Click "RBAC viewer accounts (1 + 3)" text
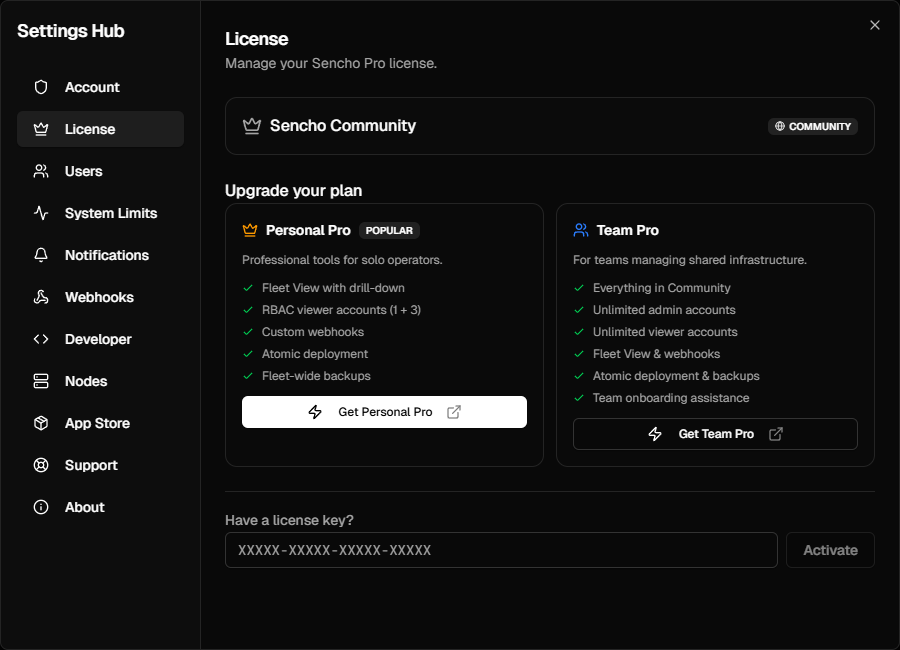Image resolution: width=900 pixels, height=650 pixels. (342, 310)
